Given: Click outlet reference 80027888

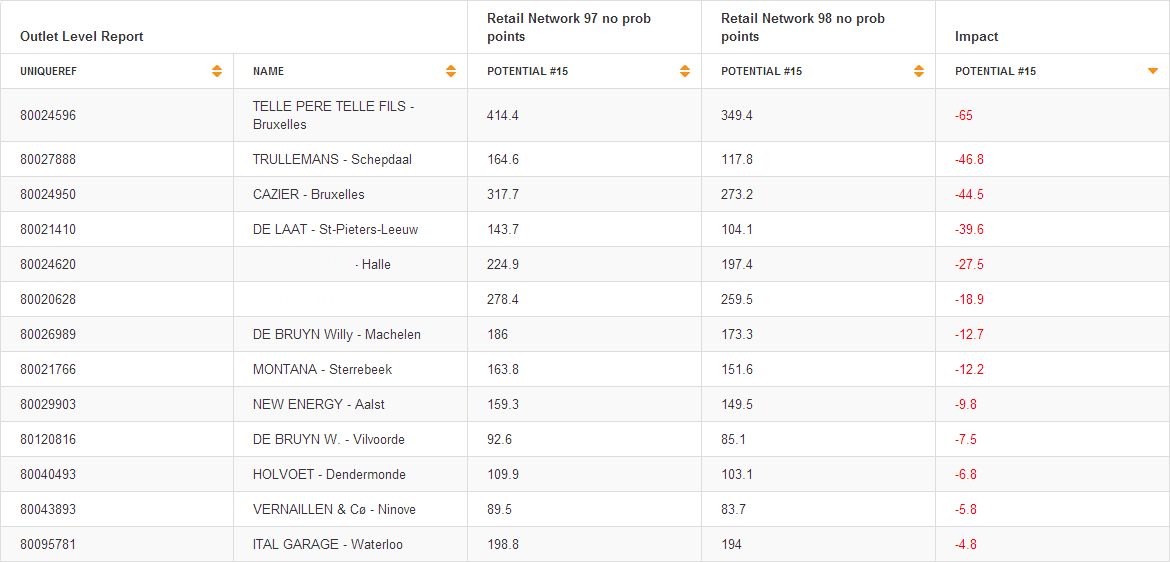Looking at the screenshot, I should pyautogui.click(x=48, y=160).
